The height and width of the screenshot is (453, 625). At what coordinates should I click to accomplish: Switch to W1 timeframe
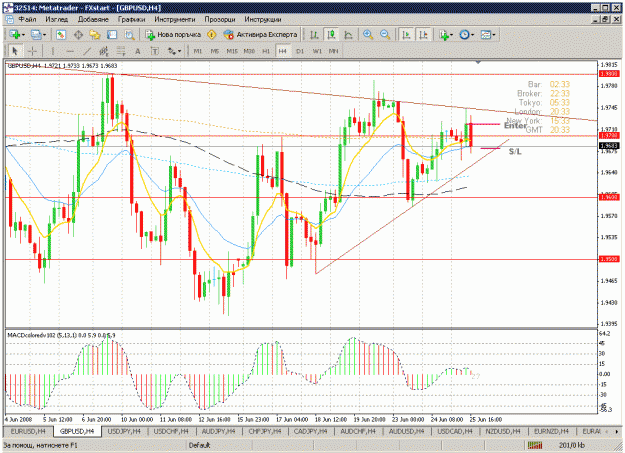317,51
